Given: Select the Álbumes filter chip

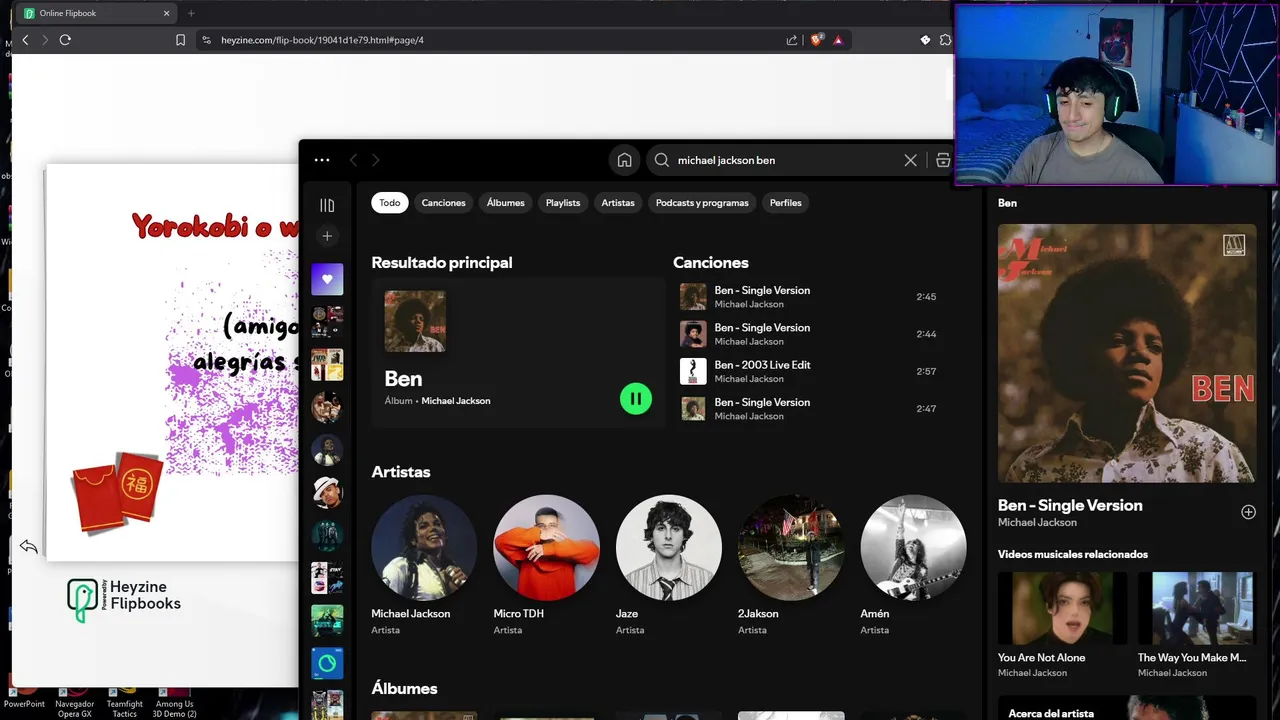Looking at the screenshot, I should click(x=505, y=203).
